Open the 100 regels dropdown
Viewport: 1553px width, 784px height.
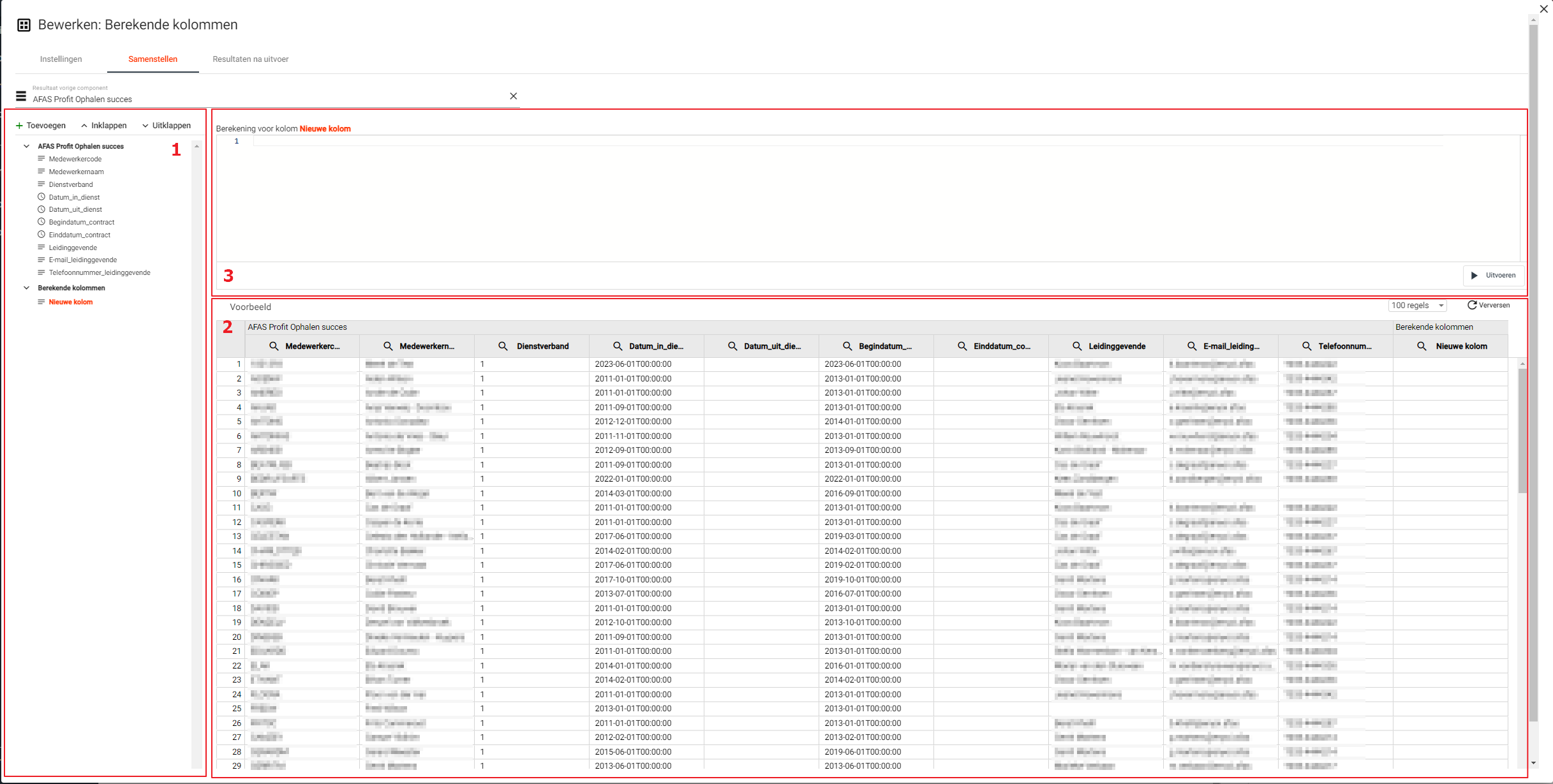[1417, 306]
